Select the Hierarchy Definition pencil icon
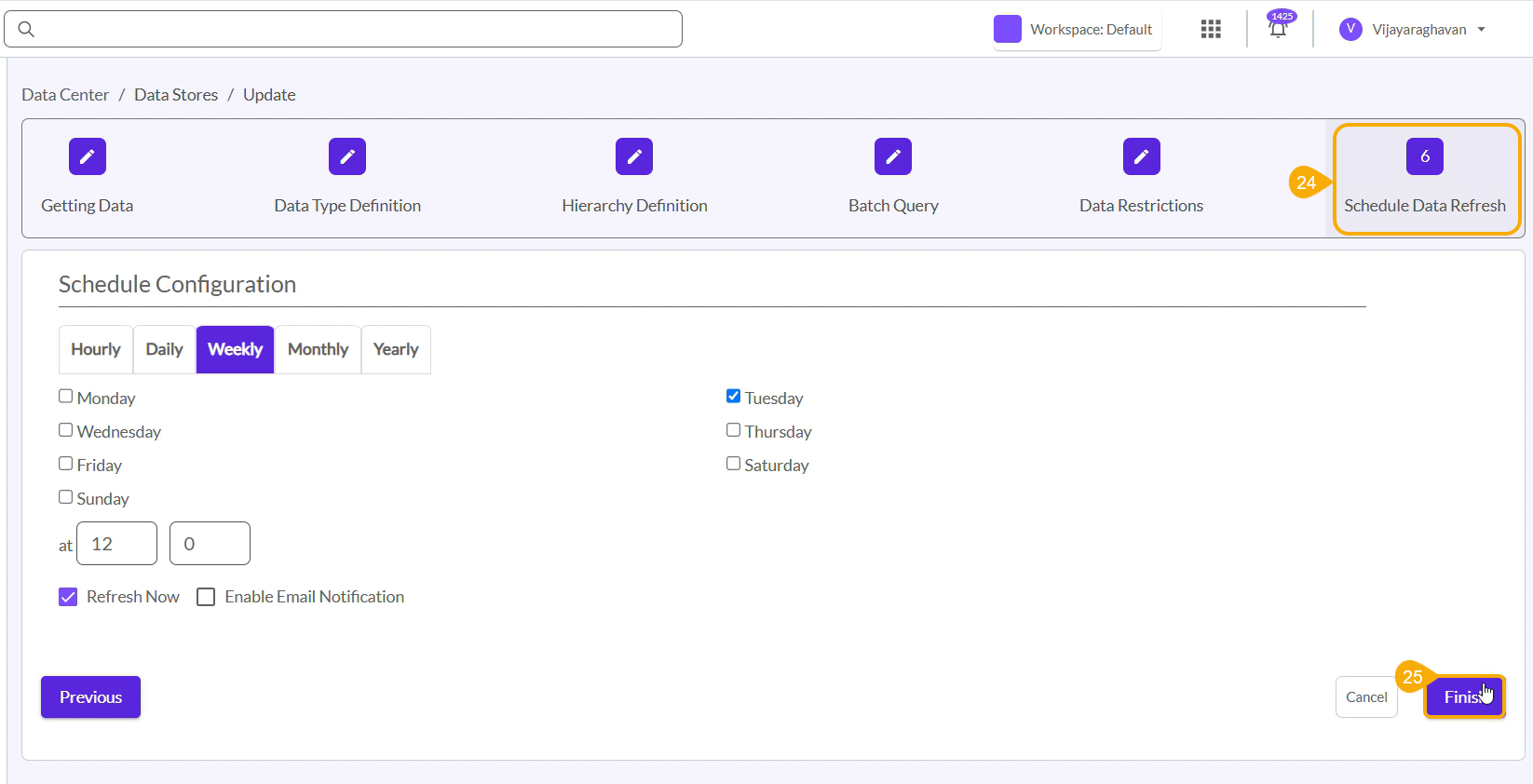1533x784 pixels. pyautogui.click(x=633, y=156)
